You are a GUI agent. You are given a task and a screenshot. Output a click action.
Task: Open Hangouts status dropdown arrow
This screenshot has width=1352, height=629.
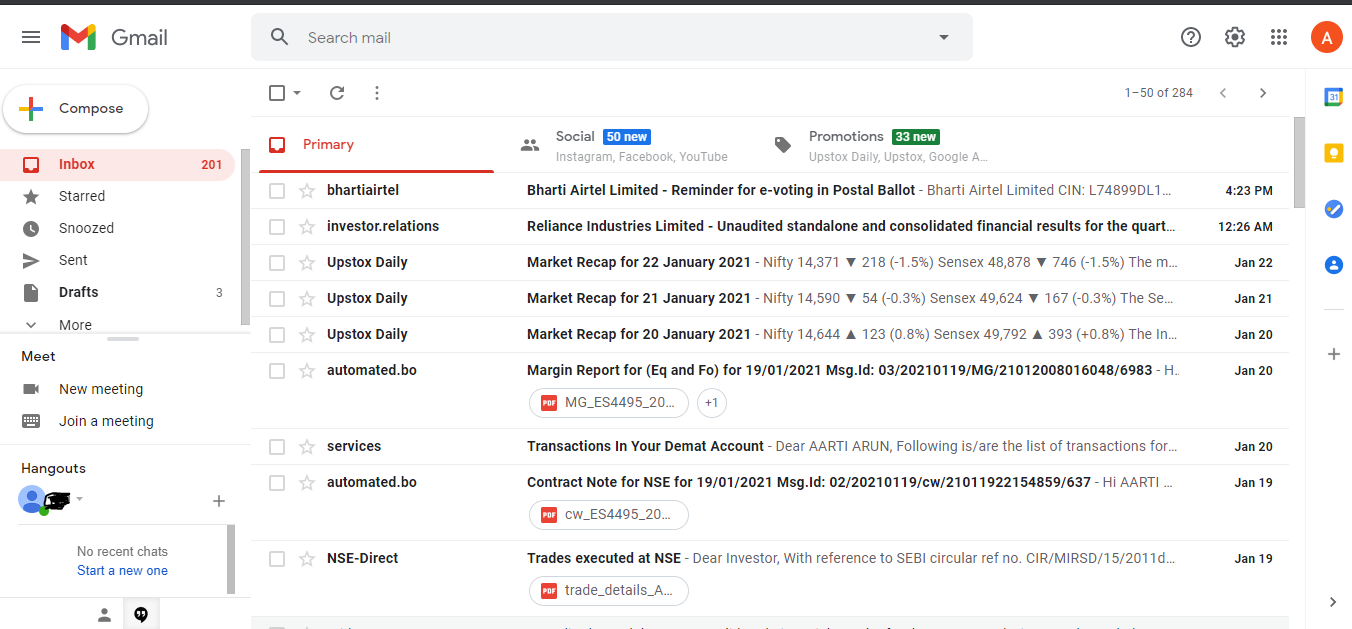click(x=80, y=499)
